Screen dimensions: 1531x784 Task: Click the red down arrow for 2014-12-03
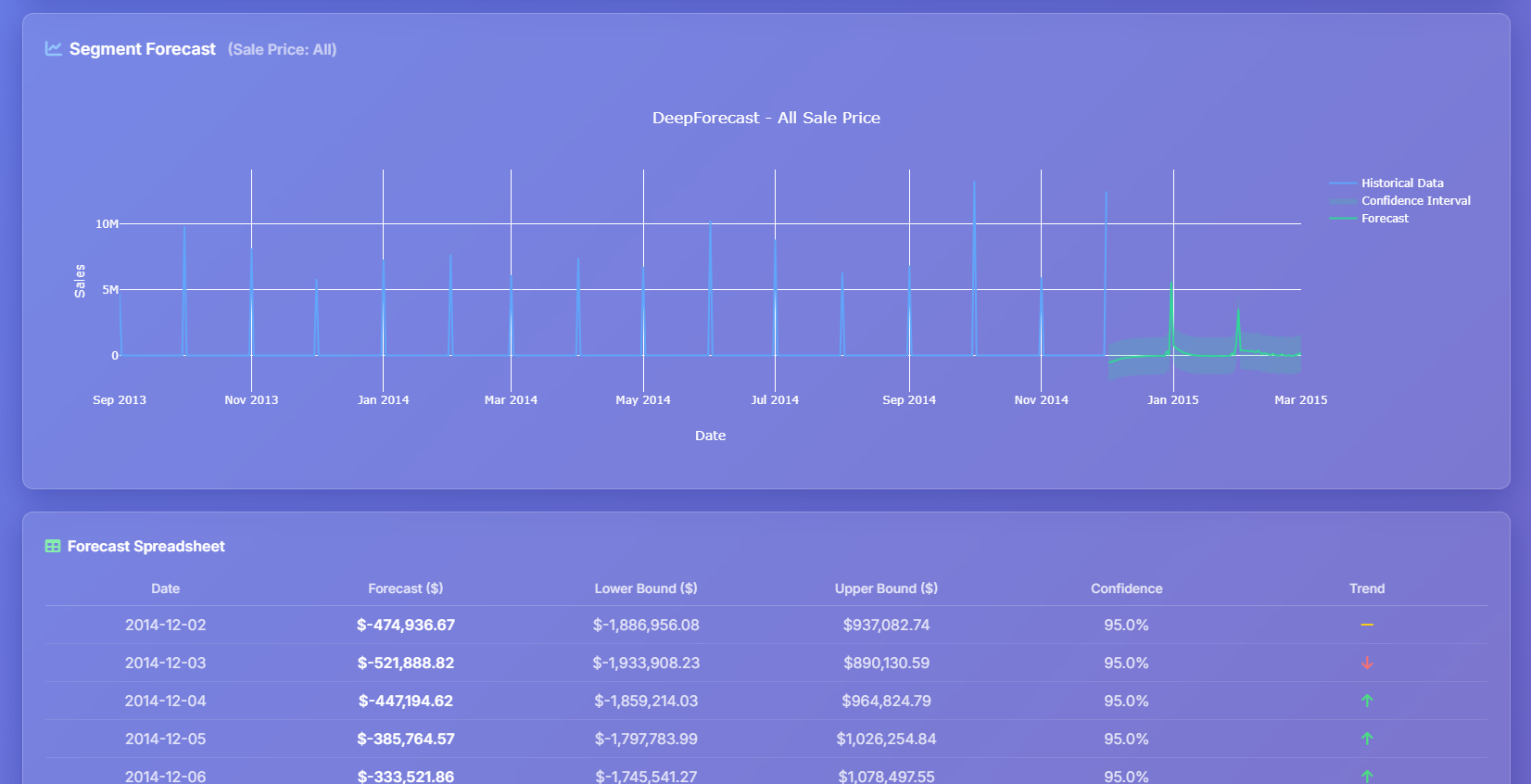click(1366, 664)
